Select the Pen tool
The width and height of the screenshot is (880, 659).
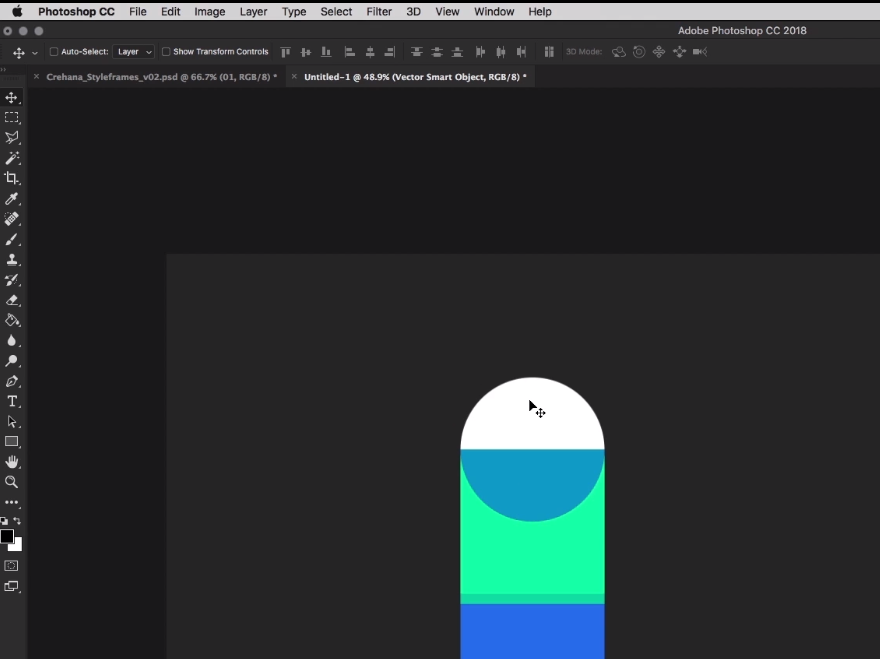[13, 381]
